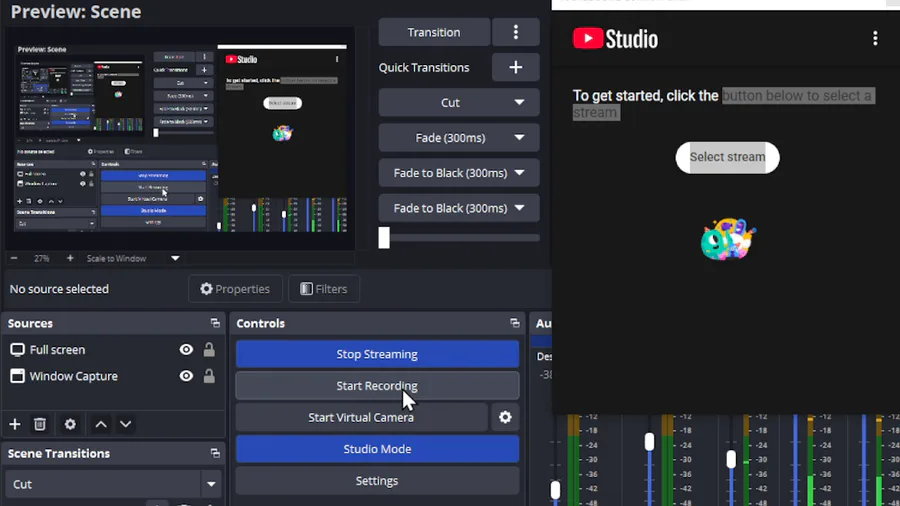Click Select stream in YouTube Studio
Viewport: 900px width, 506px height.
[x=727, y=157]
